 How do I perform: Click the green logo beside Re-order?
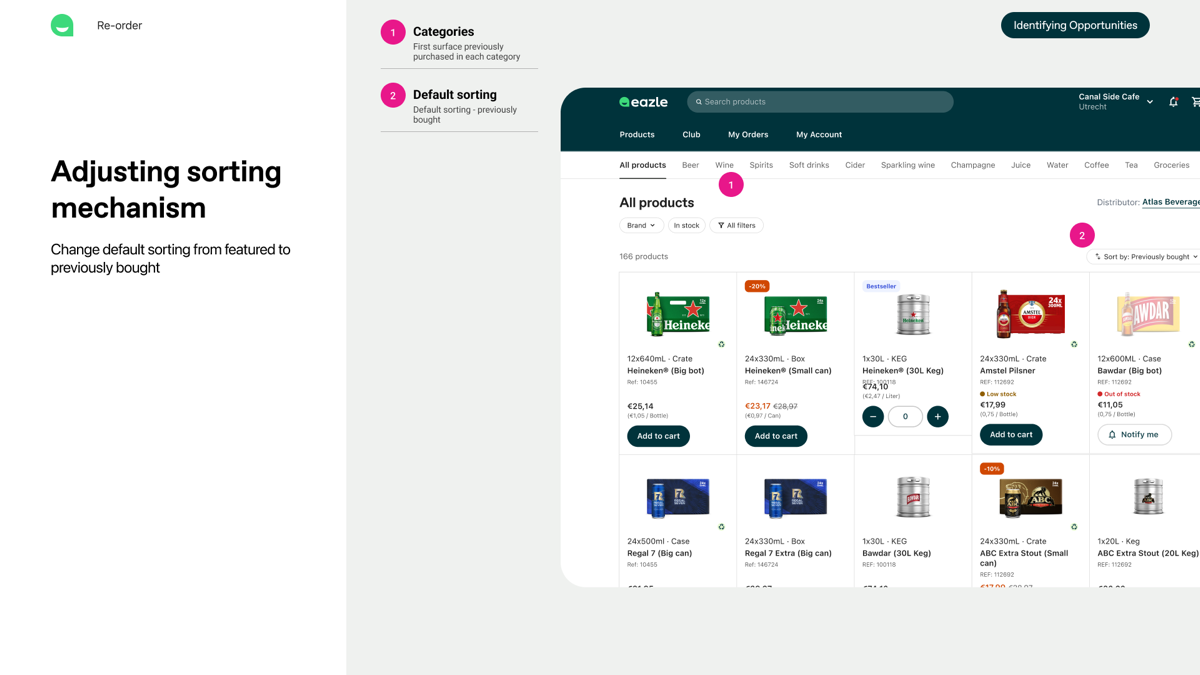(62, 25)
